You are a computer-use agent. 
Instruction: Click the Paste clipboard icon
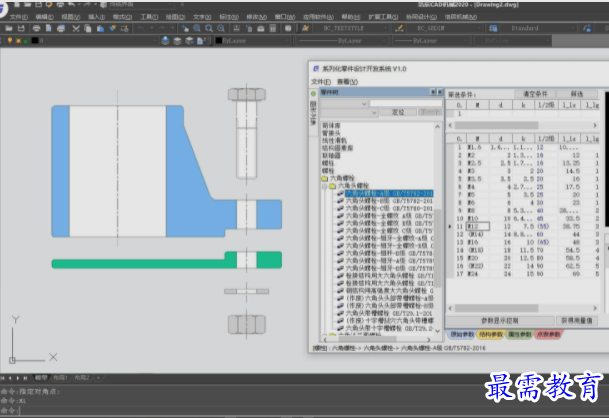point(100,28)
